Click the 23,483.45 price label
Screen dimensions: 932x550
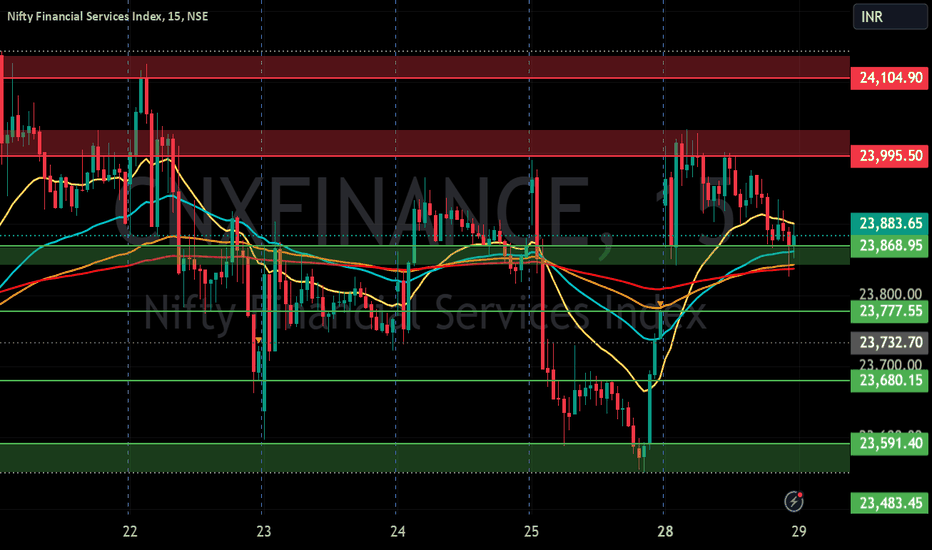pos(889,503)
